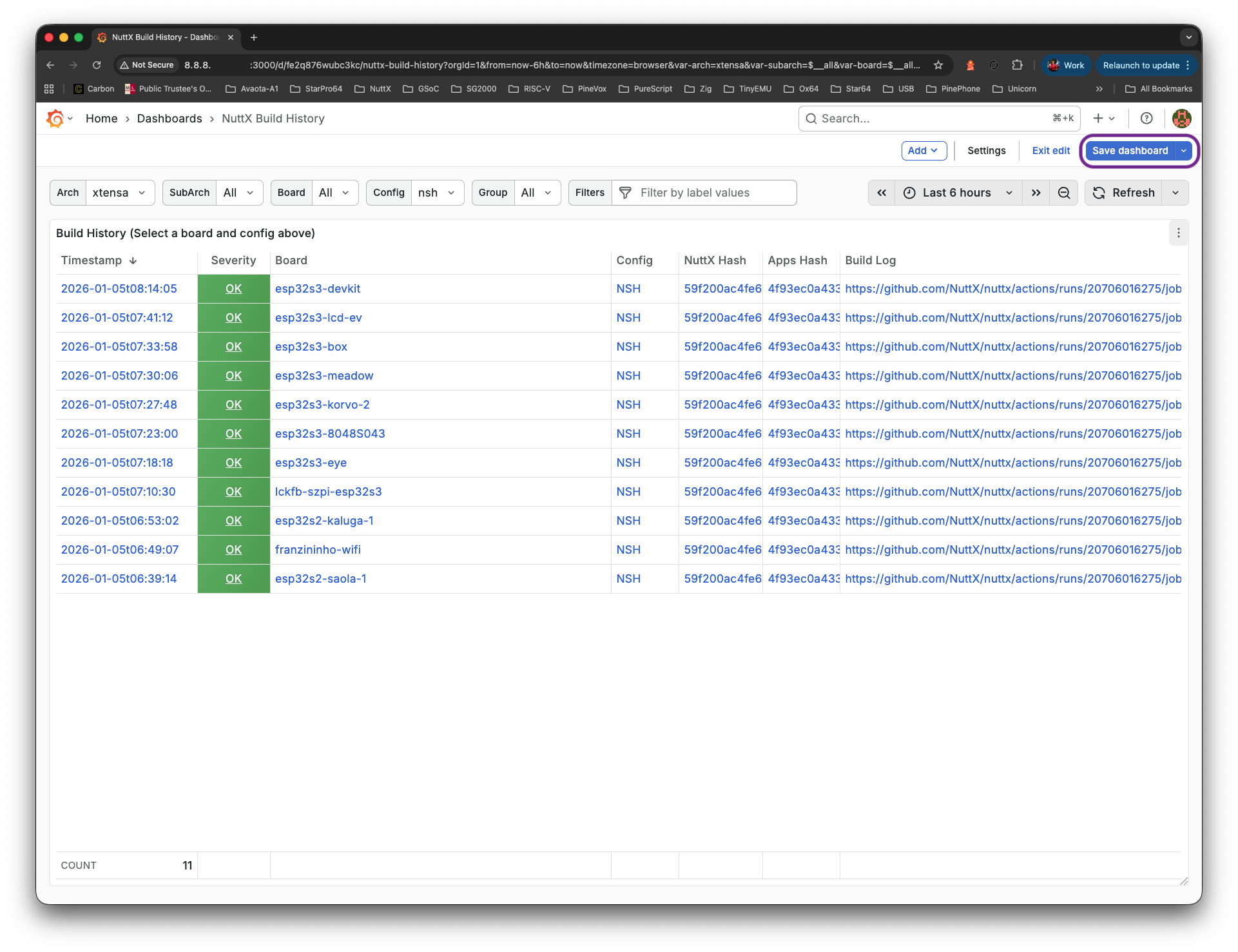
Task: Click the Dashboards breadcrumb link
Action: [169, 119]
